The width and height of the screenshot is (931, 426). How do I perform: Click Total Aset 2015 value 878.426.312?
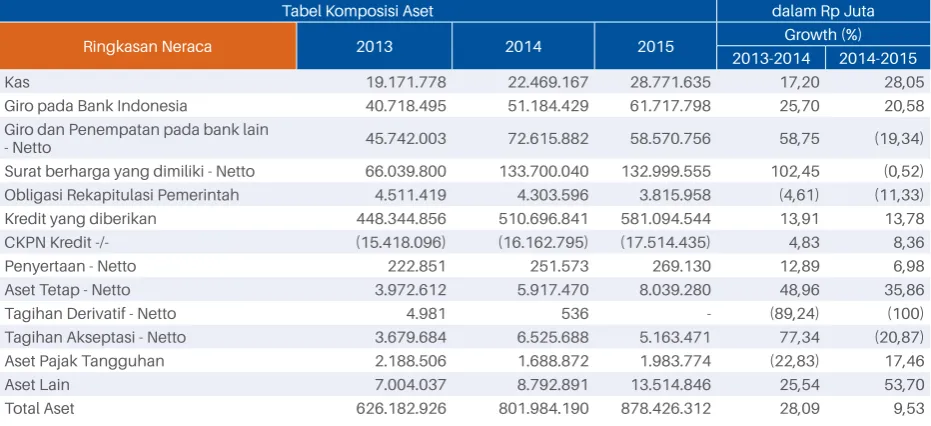[x=666, y=409]
